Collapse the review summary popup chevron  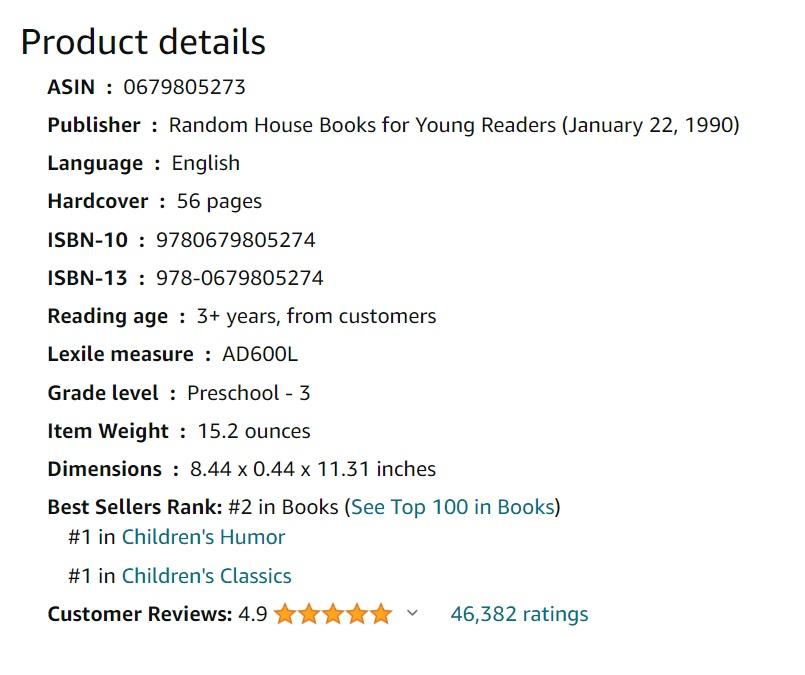[412, 614]
